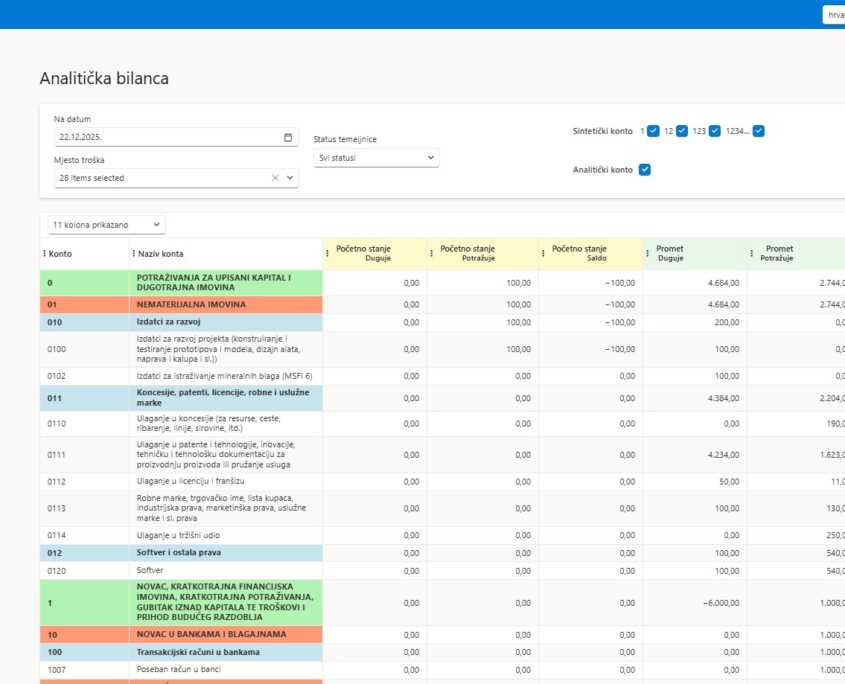Open the 11 kolona prikazano column selector

[106, 225]
